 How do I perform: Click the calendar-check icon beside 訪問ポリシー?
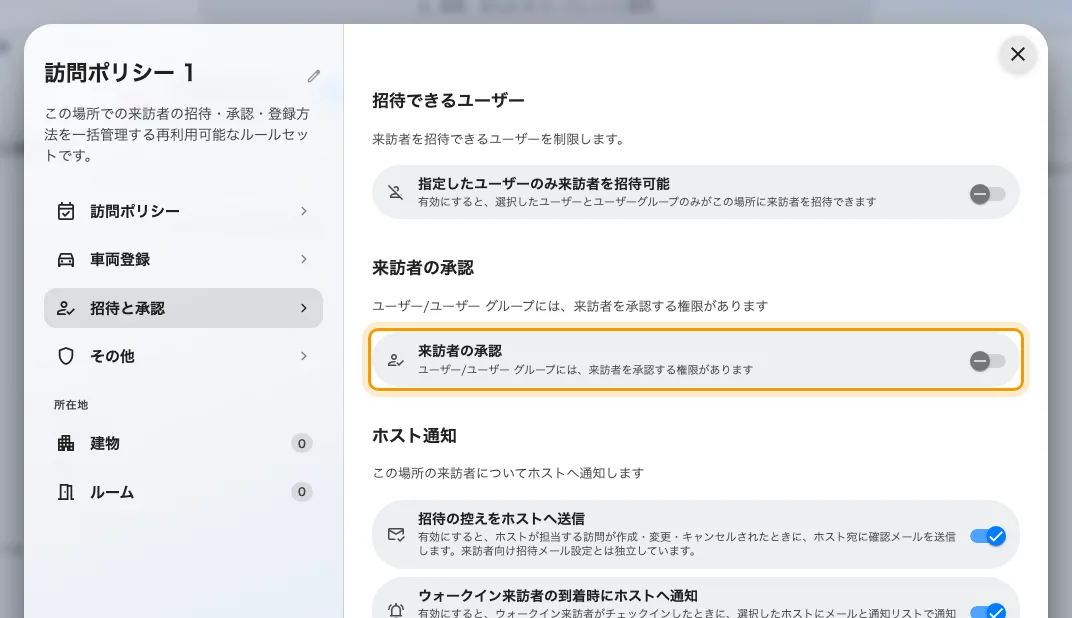(x=66, y=211)
